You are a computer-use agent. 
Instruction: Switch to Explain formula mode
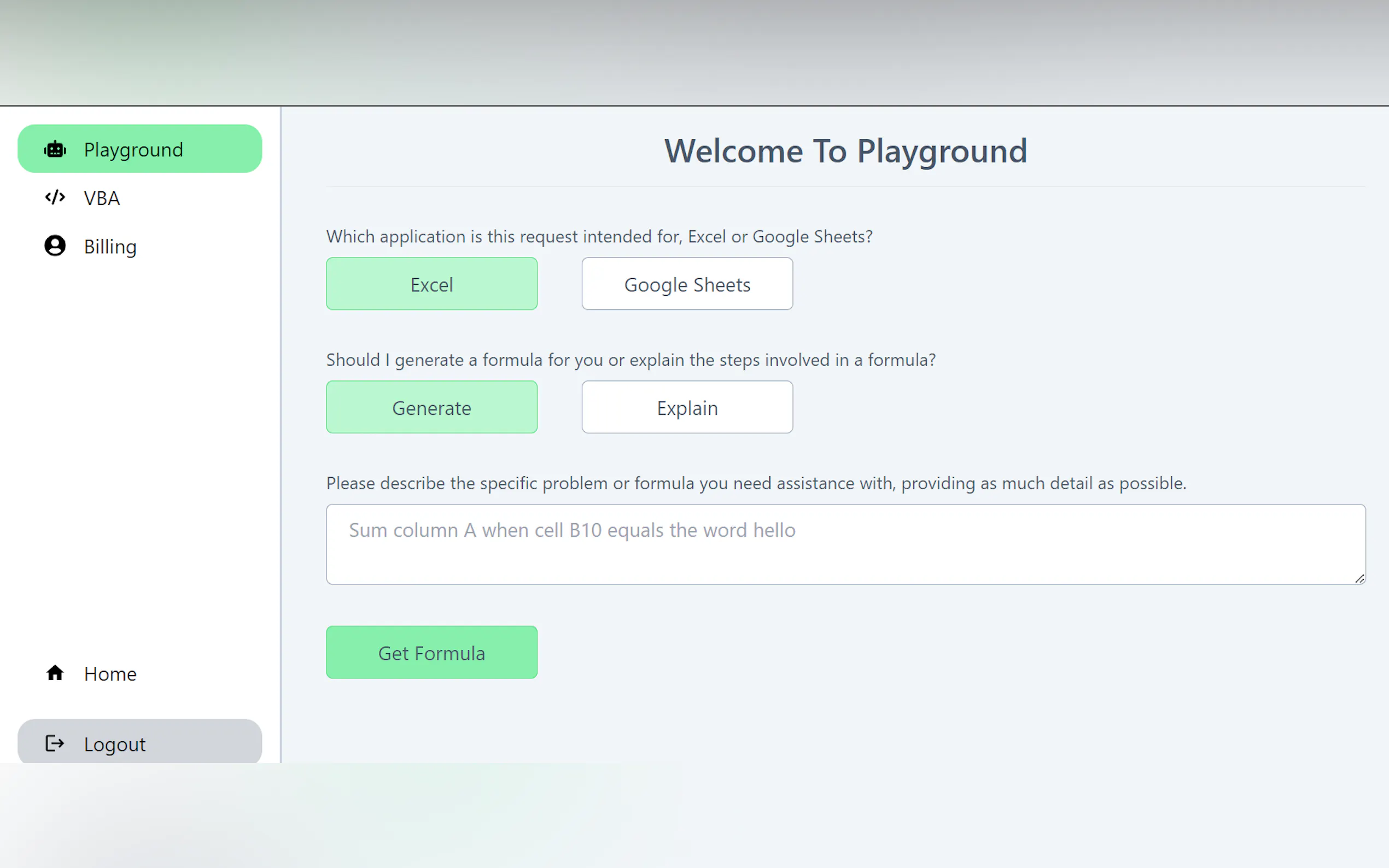click(x=687, y=408)
